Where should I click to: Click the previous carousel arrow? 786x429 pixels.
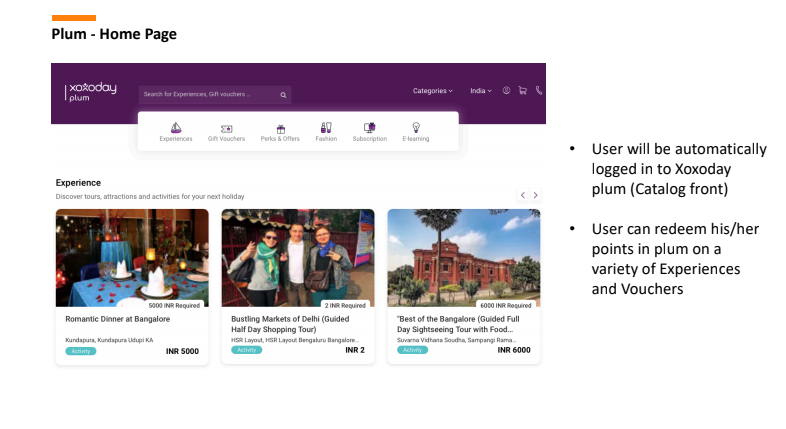click(x=523, y=195)
